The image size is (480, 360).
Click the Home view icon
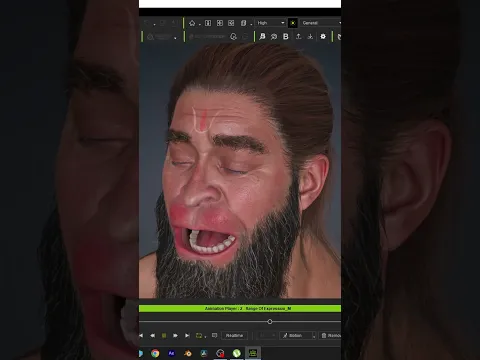coord(192,23)
